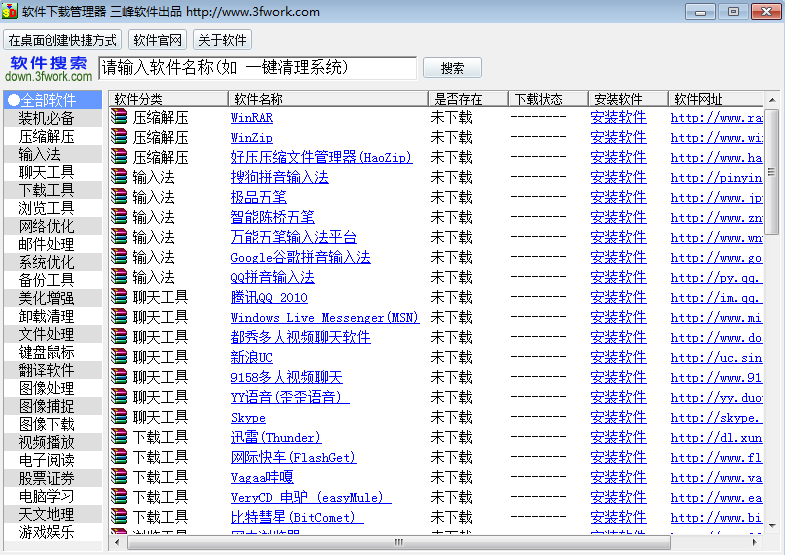Image resolution: width=785 pixels, height=555 pixels.
Task: Focus the software search input field
Action: point(257,68)
